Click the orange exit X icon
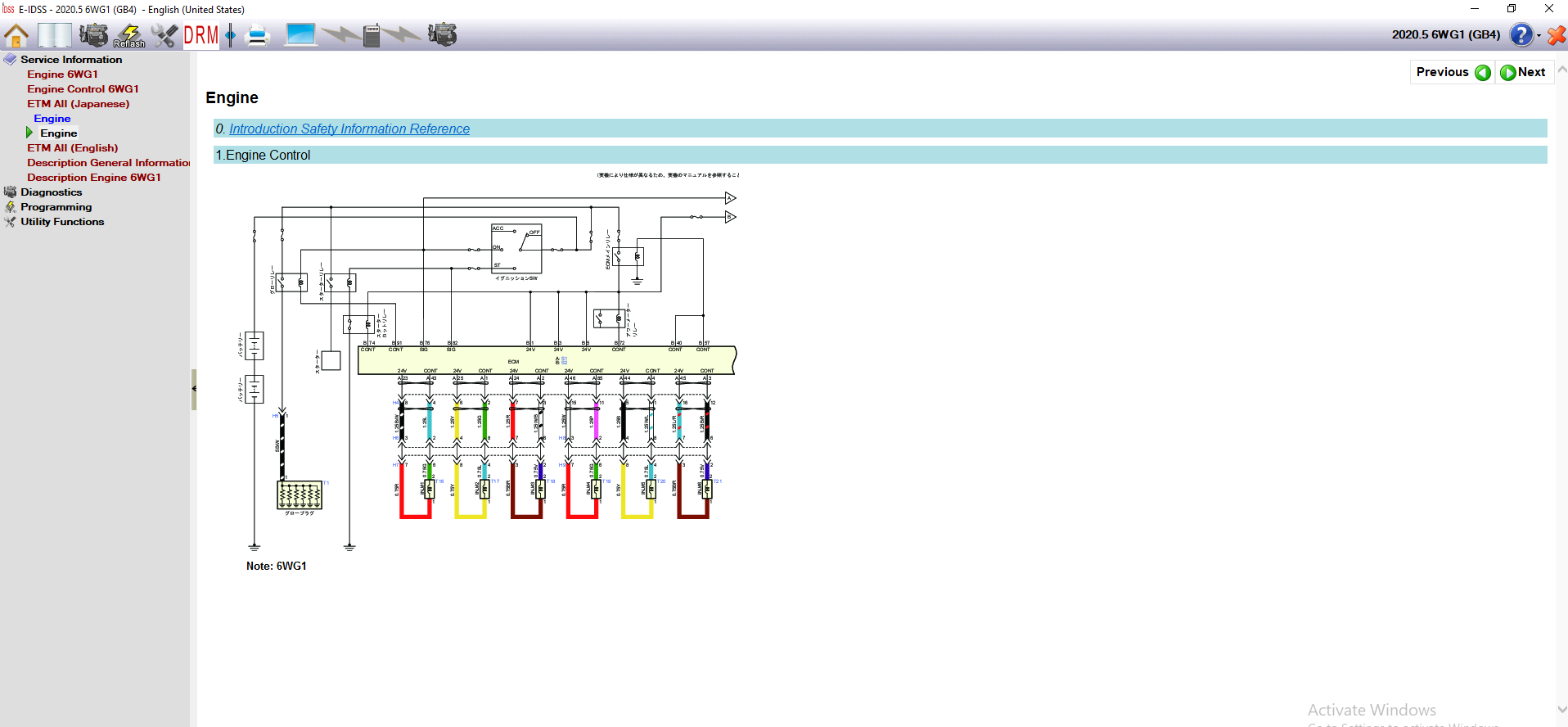Image resolution: width=1568 pixels, height=727 pixels. pyautogui.click(x=1557, y=35)
